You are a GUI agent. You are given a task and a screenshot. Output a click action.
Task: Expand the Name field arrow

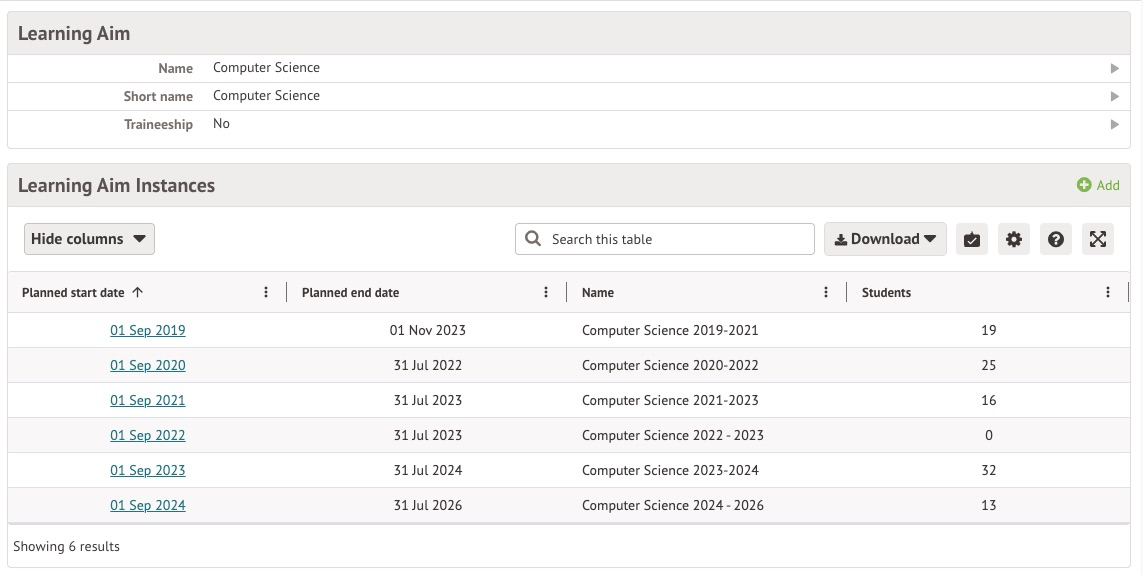1114,69
